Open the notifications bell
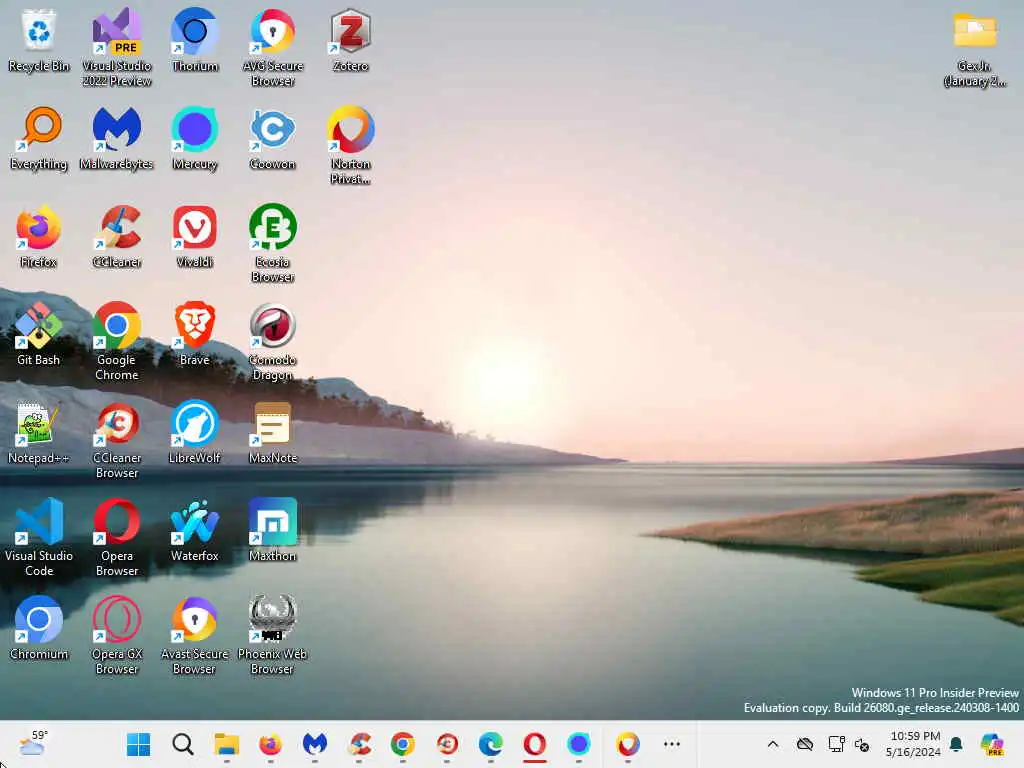This screenshot has height=768, width=1024. coord(956,744)
